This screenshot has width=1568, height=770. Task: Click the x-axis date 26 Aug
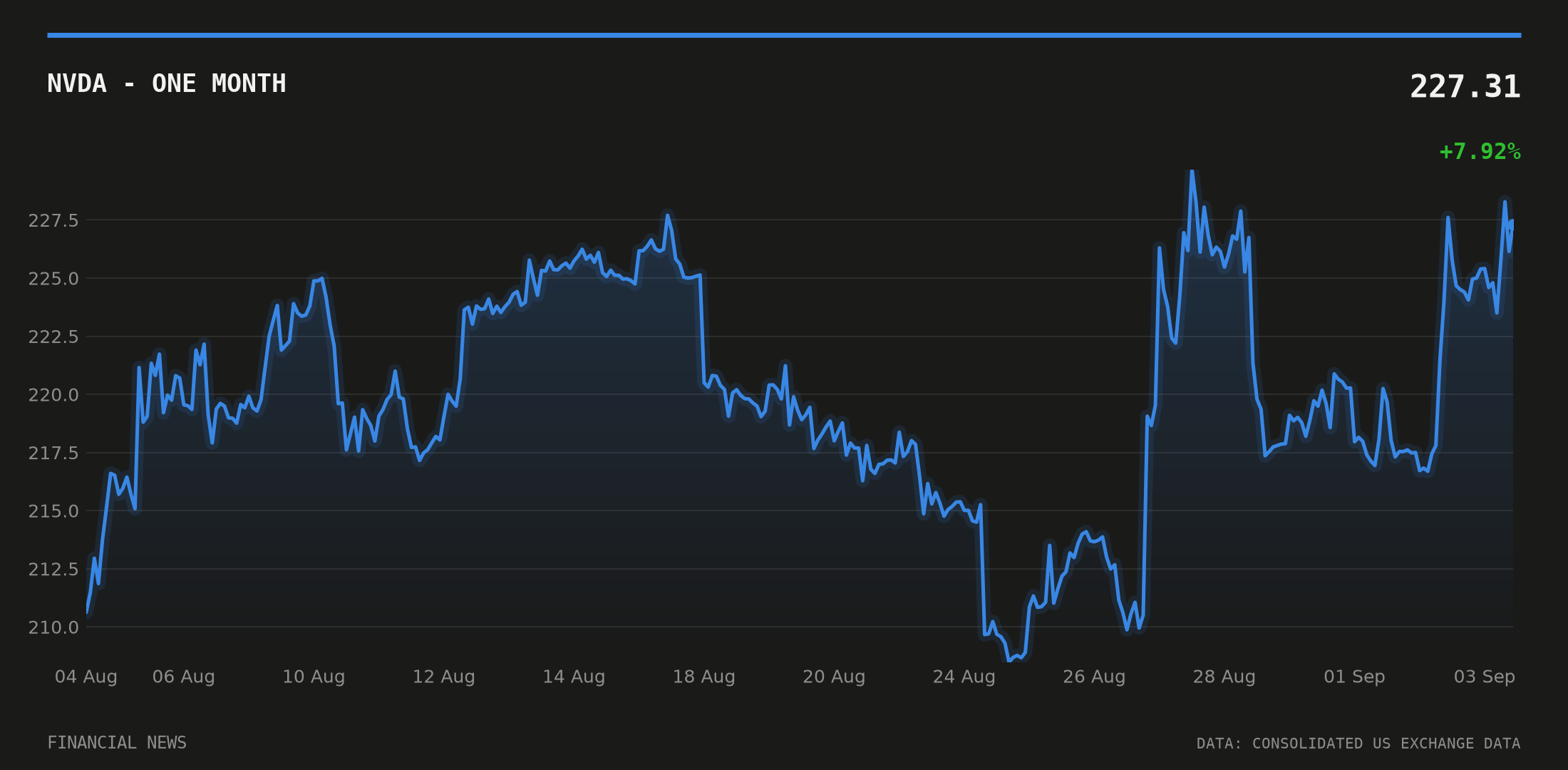click(1094, 677)
